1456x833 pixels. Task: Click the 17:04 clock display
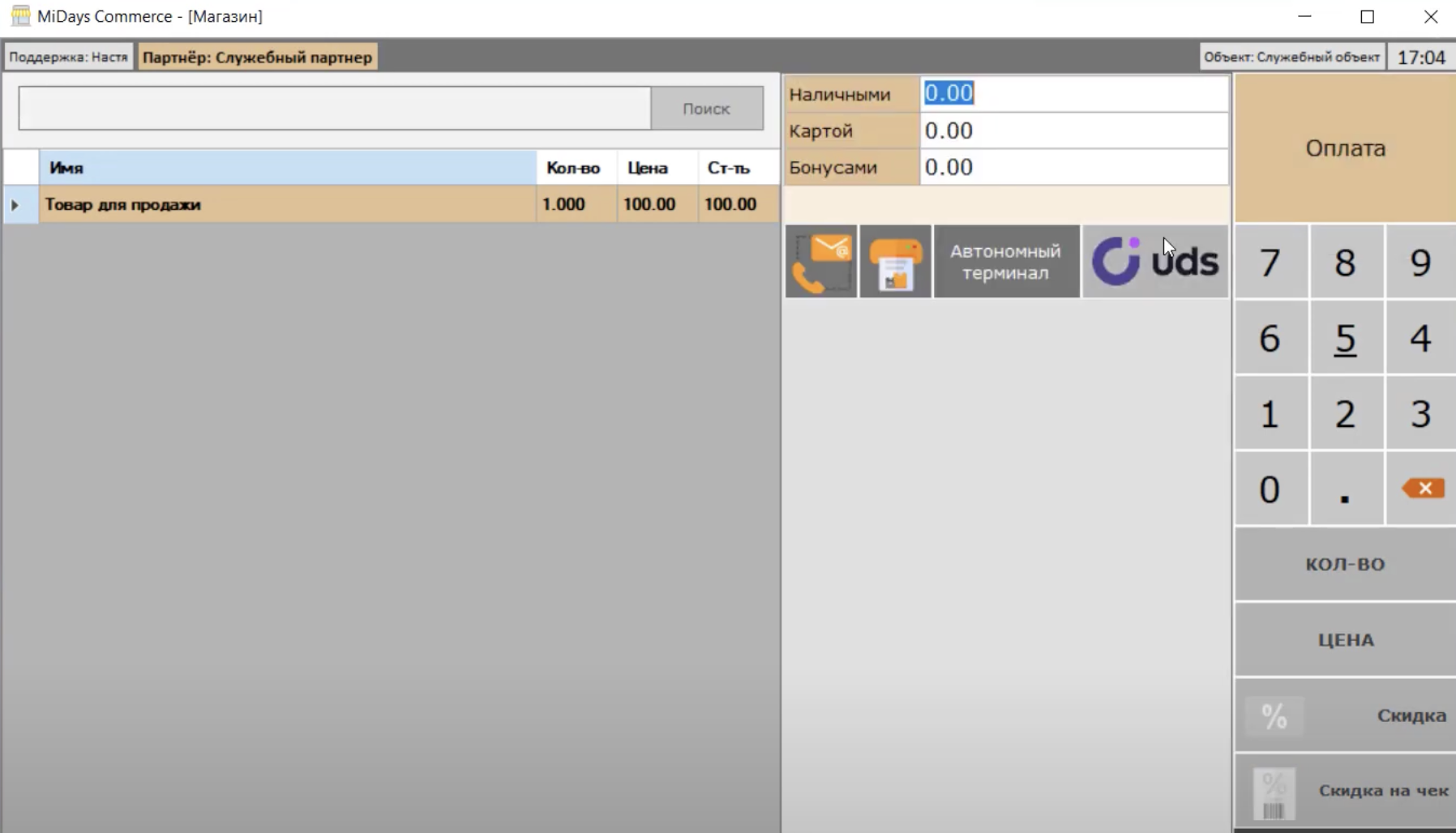[1421, 58]
